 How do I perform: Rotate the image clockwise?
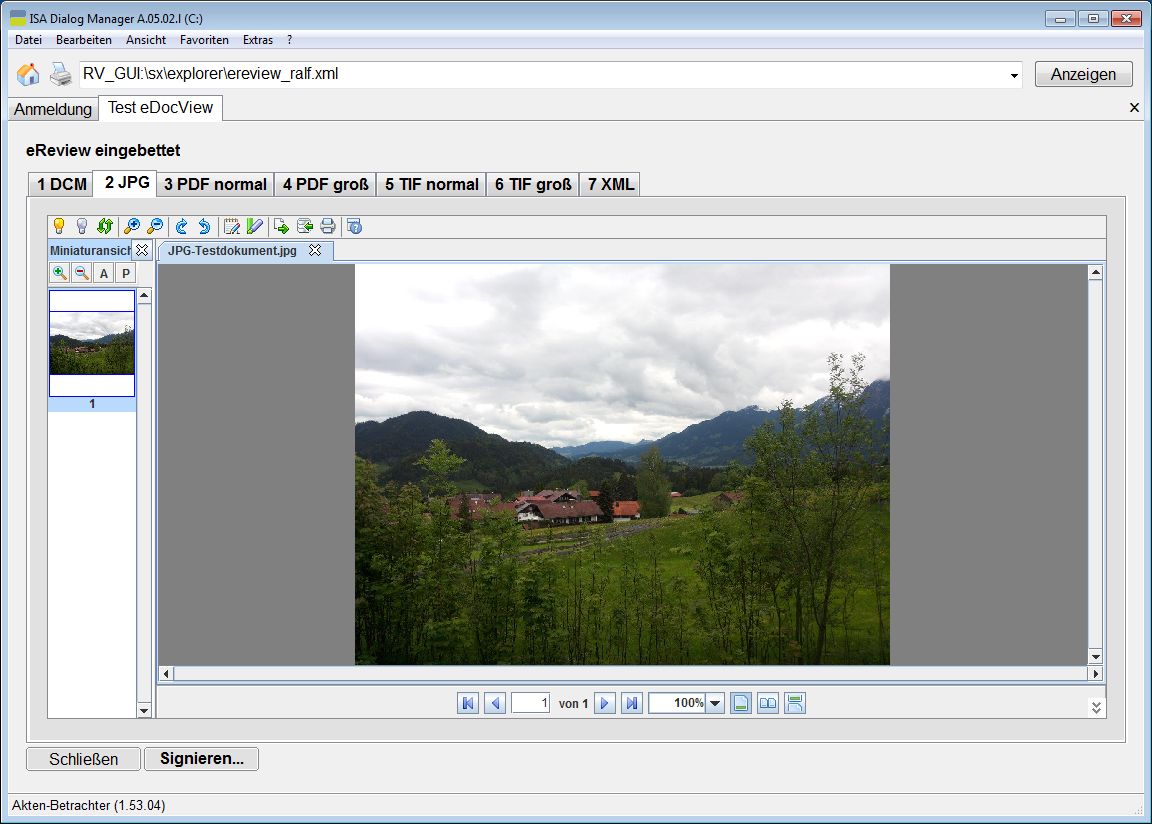[181, 226]
